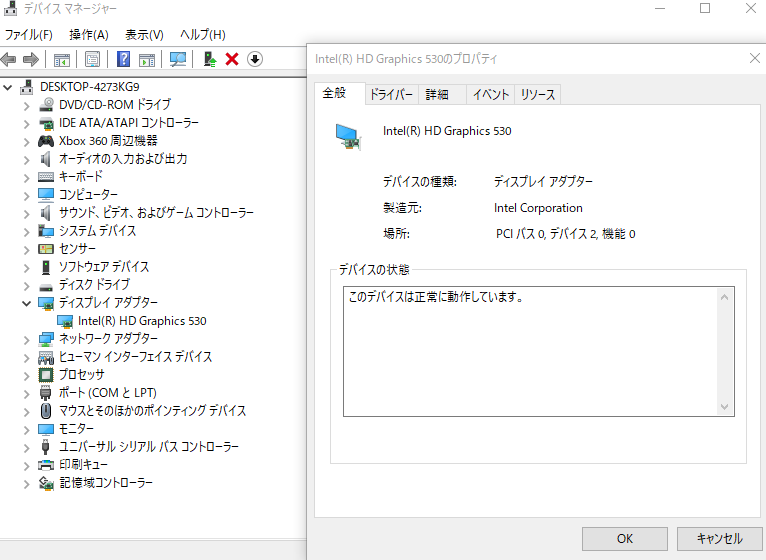Click the Back arrow toolbar icon
This screenshot has height=560, width=766.
tap(8, 60)
